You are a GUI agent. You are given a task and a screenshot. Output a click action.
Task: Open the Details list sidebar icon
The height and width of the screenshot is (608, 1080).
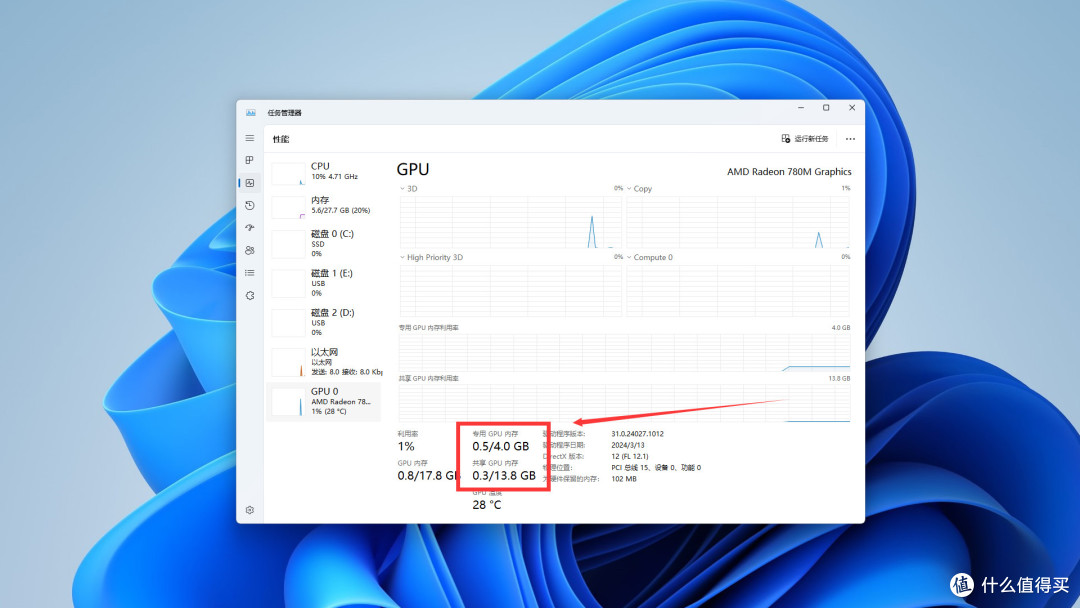point(249,273)
